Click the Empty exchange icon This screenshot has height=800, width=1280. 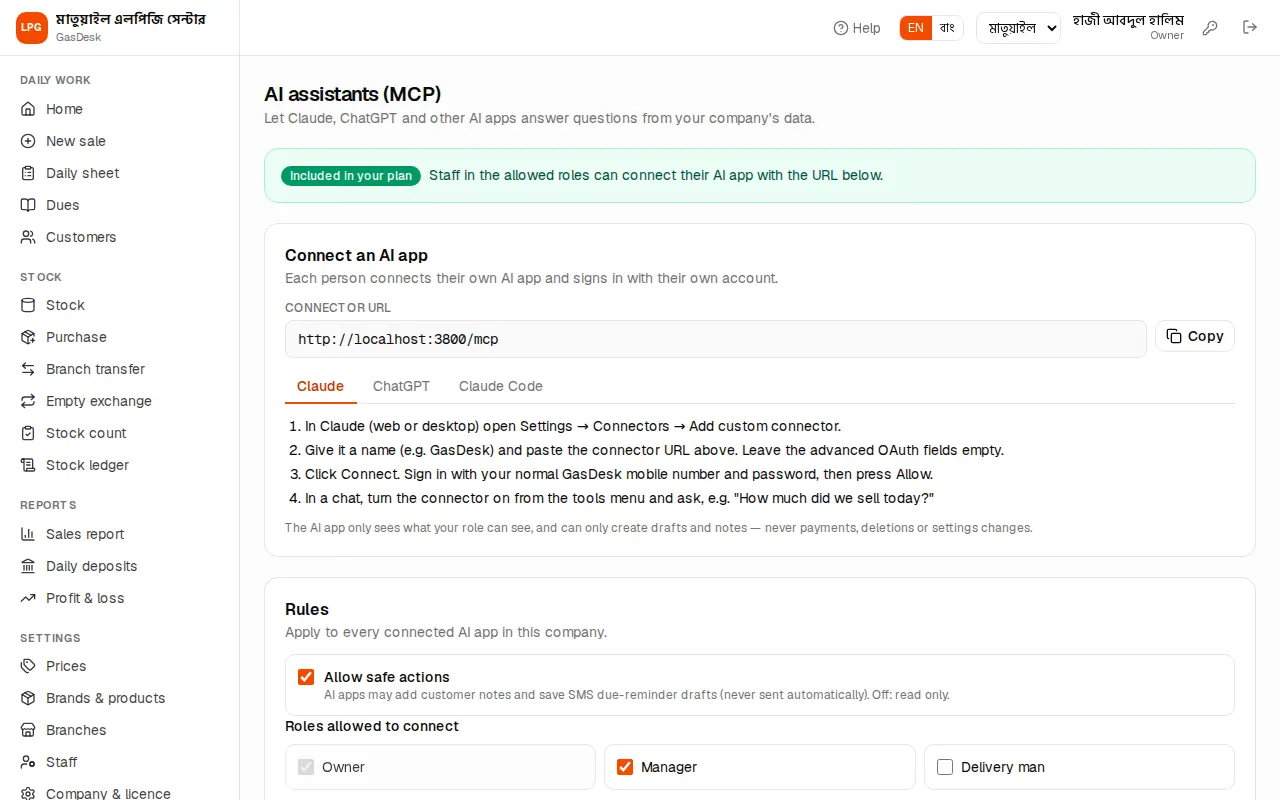tap(28, 401)
